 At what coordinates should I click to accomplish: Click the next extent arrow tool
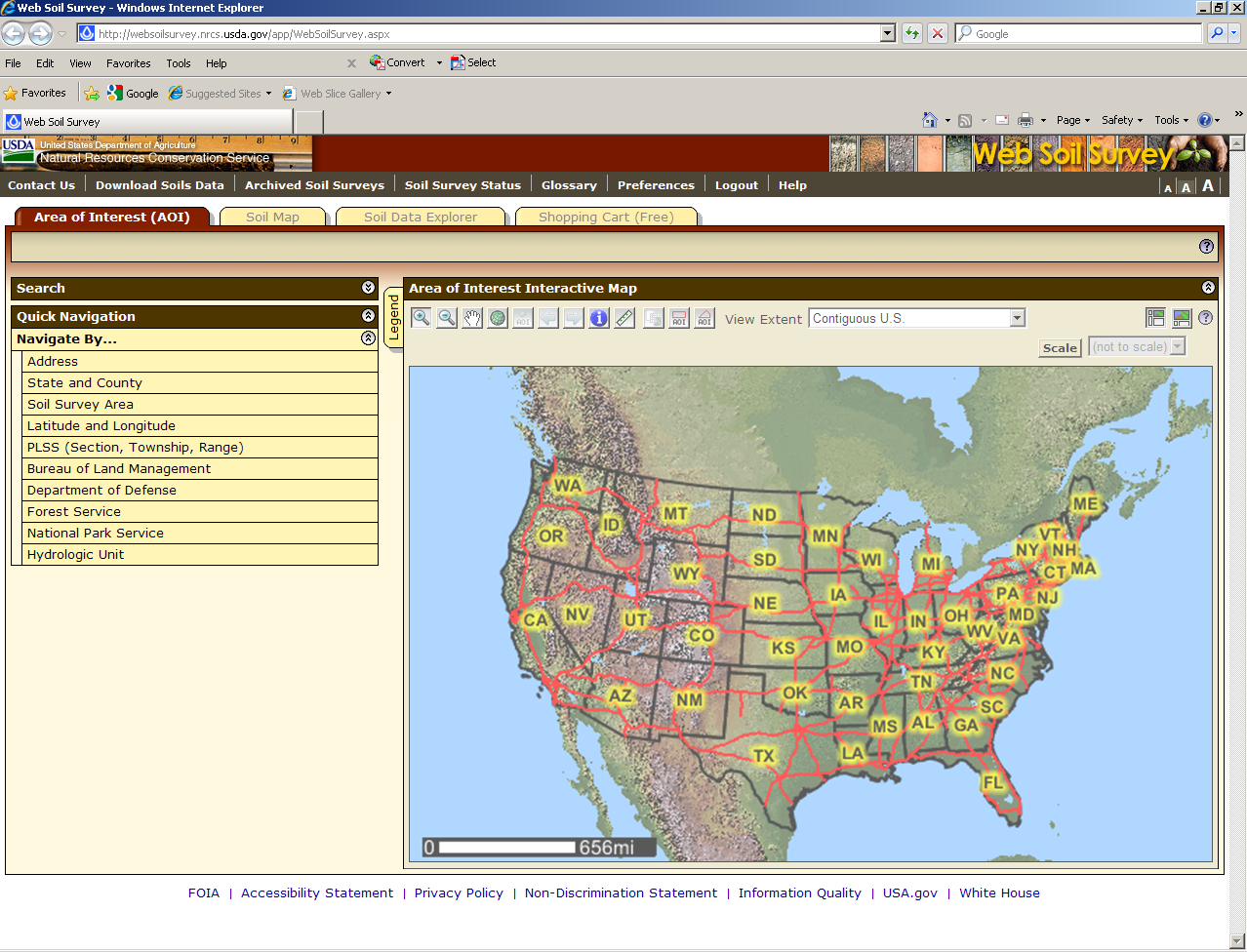click(x=574, y=318)
